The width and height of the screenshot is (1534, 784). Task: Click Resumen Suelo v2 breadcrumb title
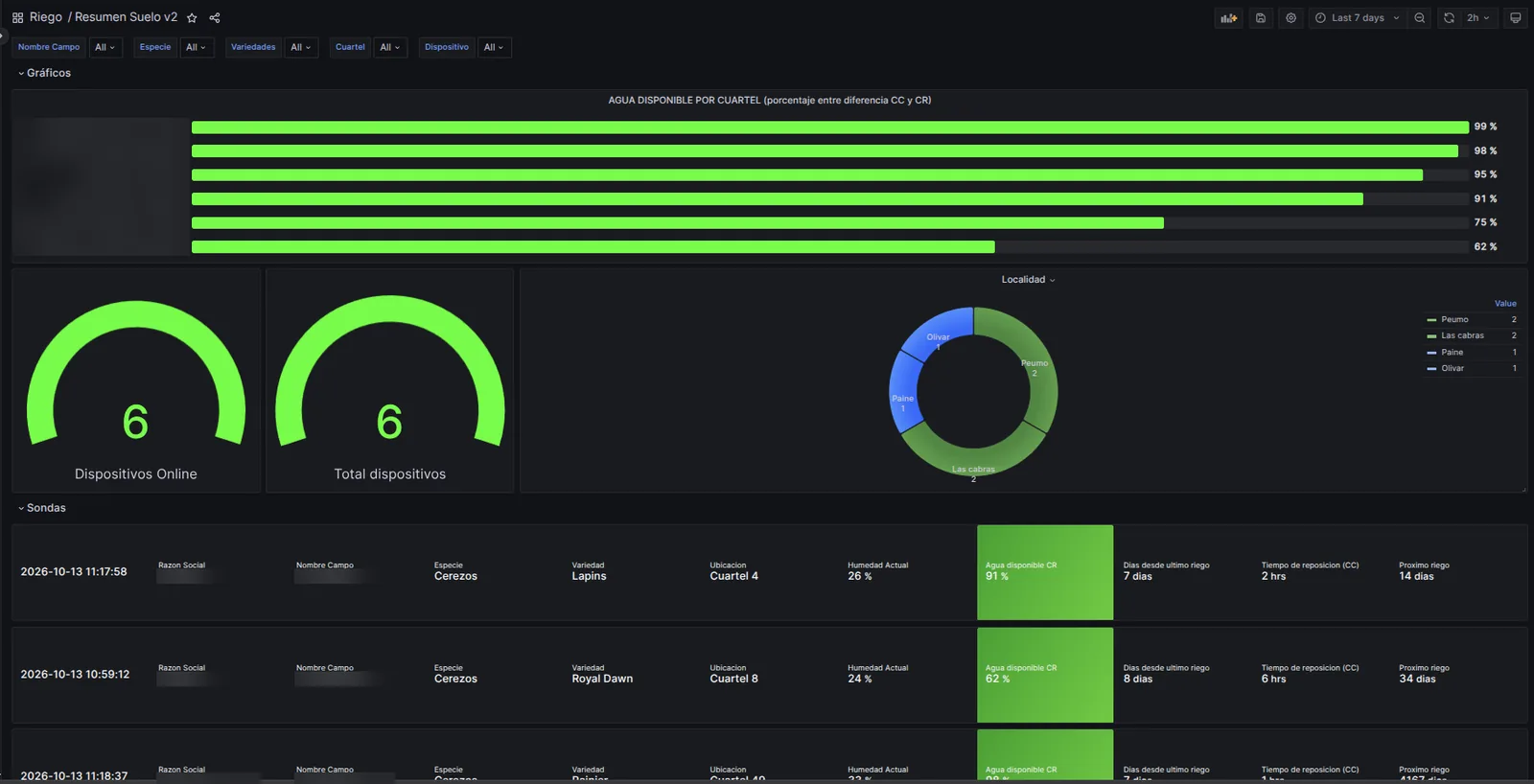126,17
